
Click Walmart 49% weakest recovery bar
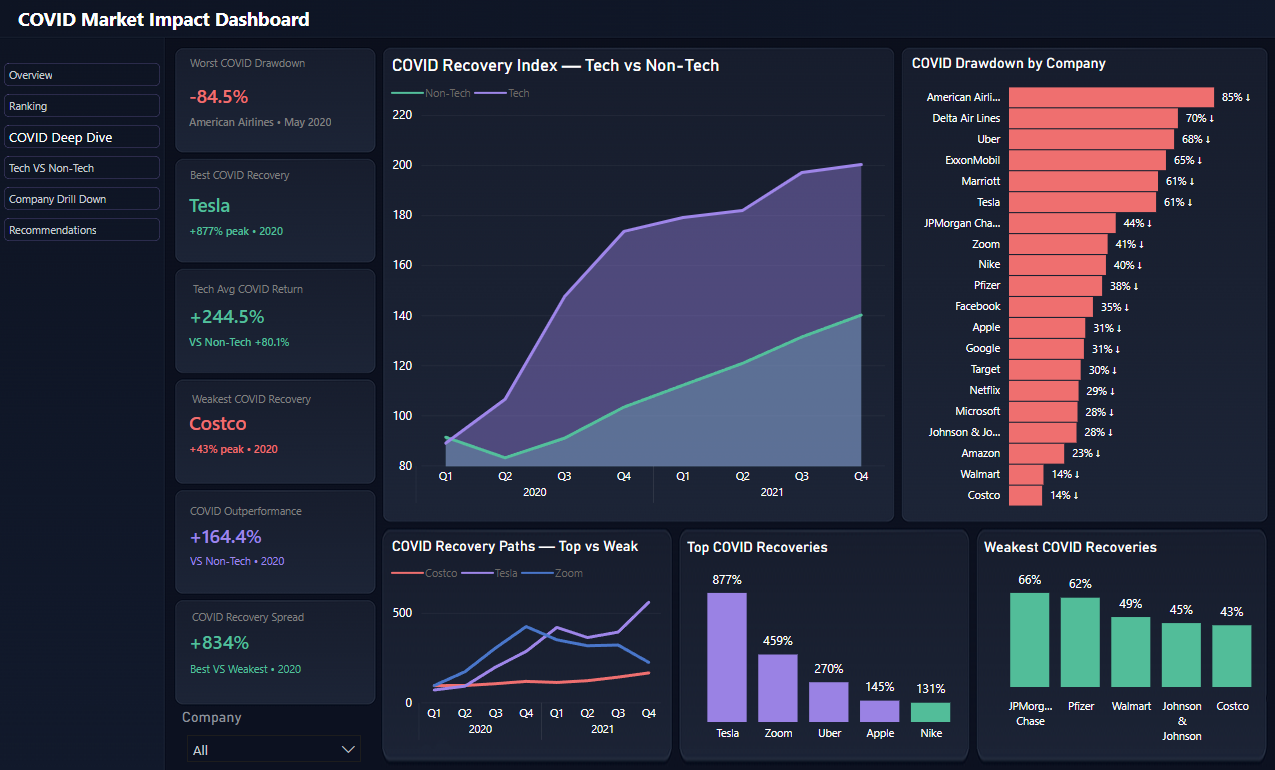point(1131,652)
